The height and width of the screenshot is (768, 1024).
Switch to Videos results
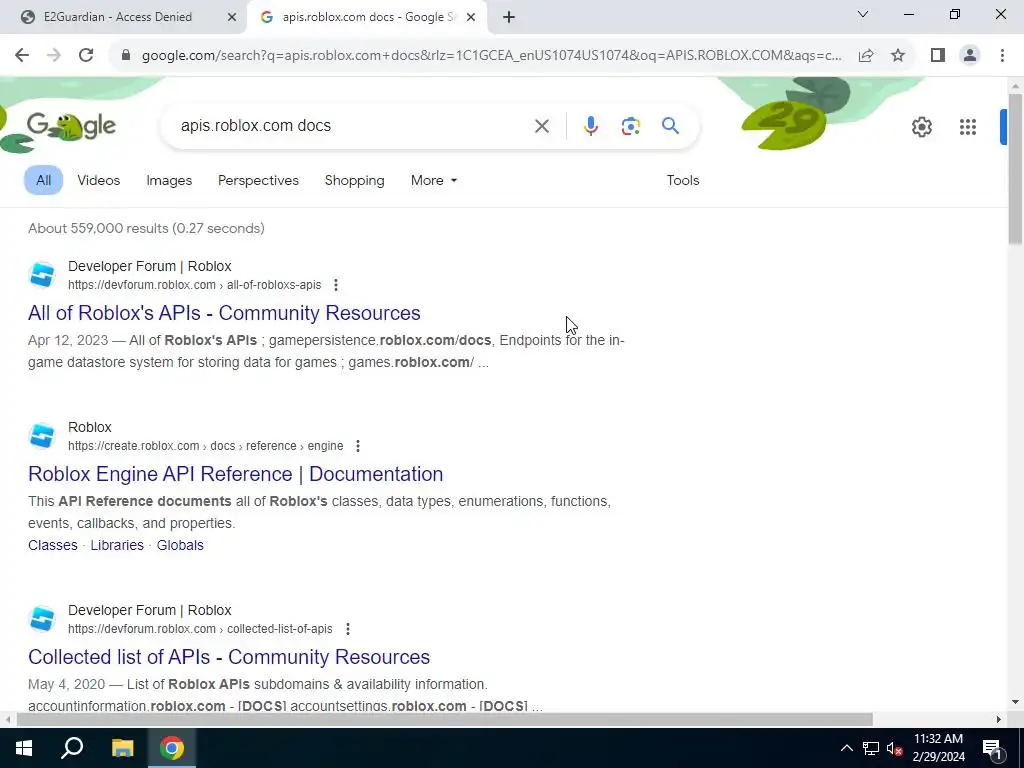[99, 180]
